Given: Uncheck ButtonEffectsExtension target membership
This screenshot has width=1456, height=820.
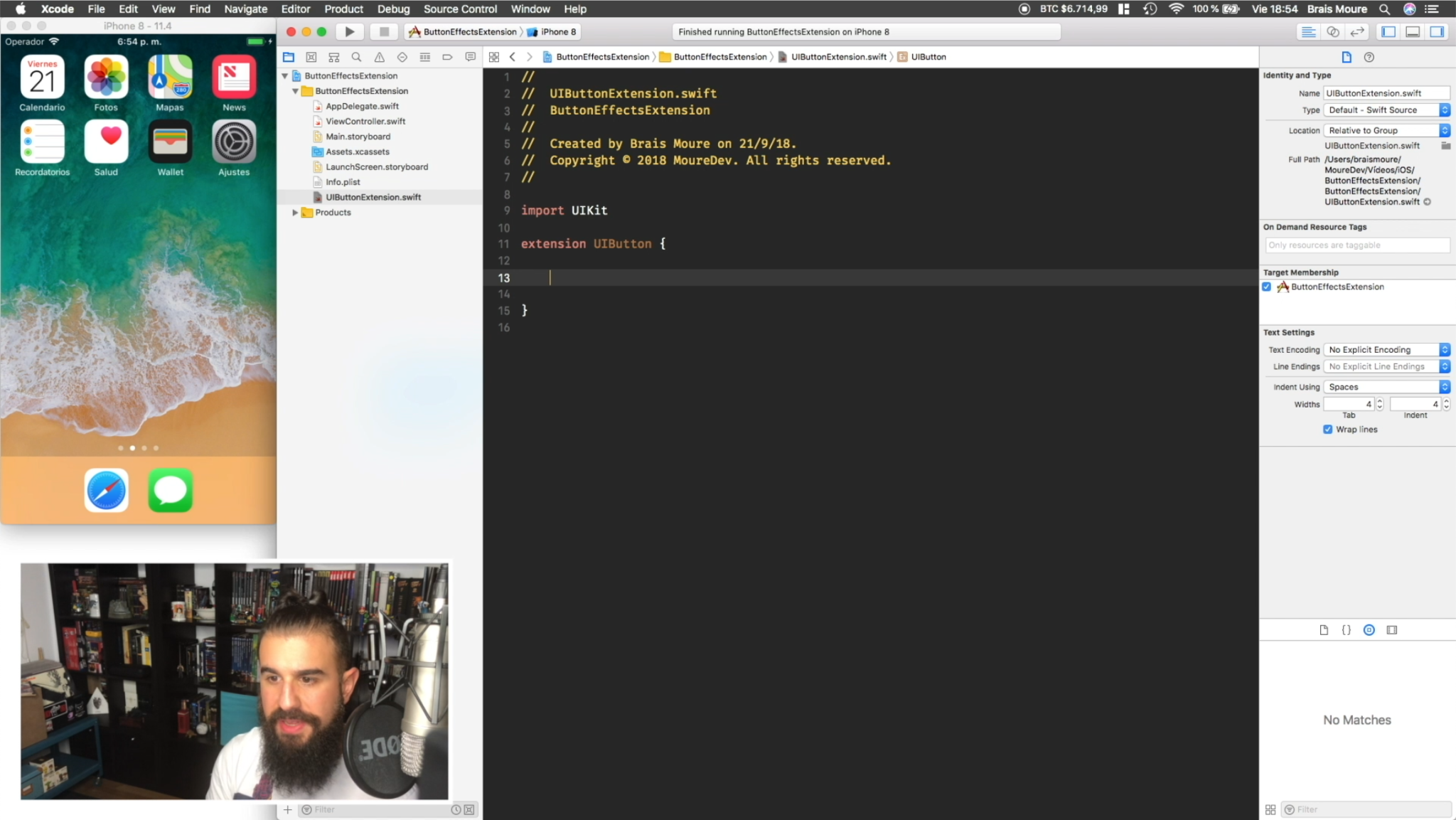Looking at the screenshot, I should click(x=1267, y=287).
